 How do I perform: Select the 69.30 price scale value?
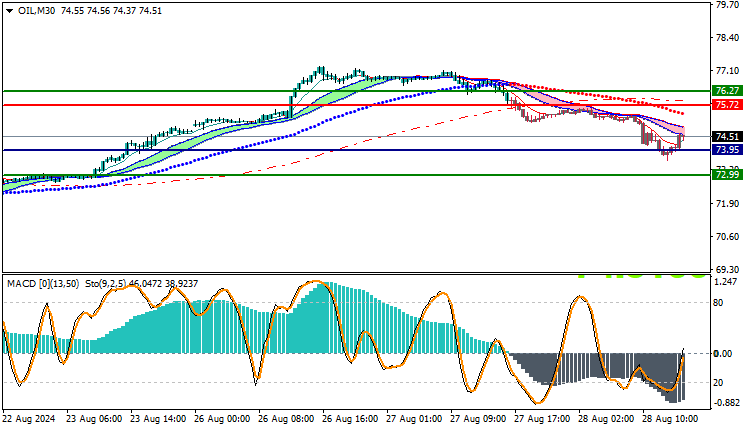pyautogui.click(x=727, y=270)
